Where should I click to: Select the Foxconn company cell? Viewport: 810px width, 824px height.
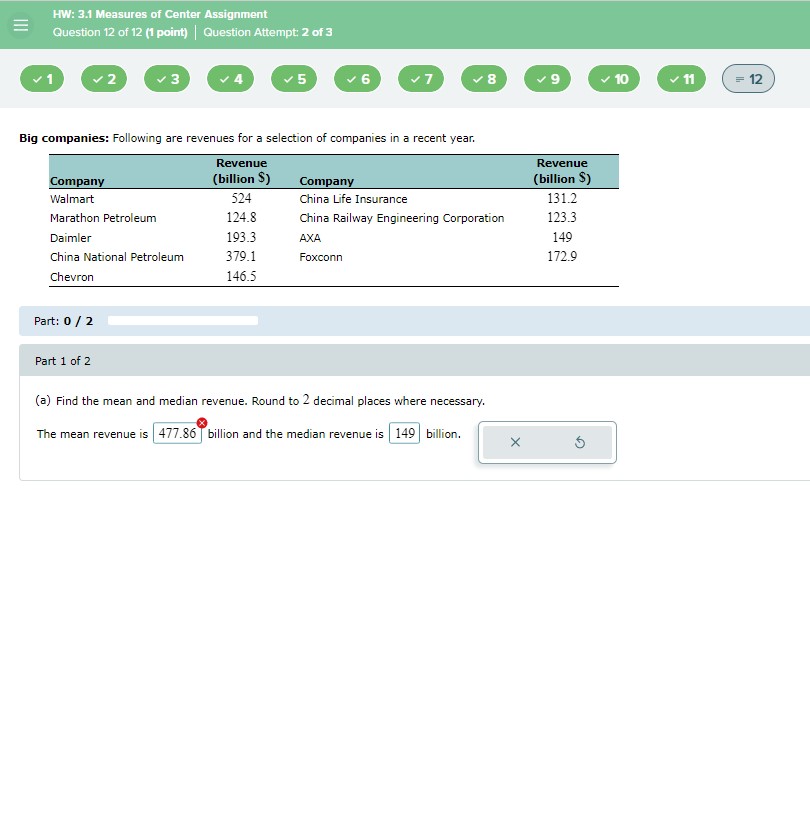coord(321,257)
